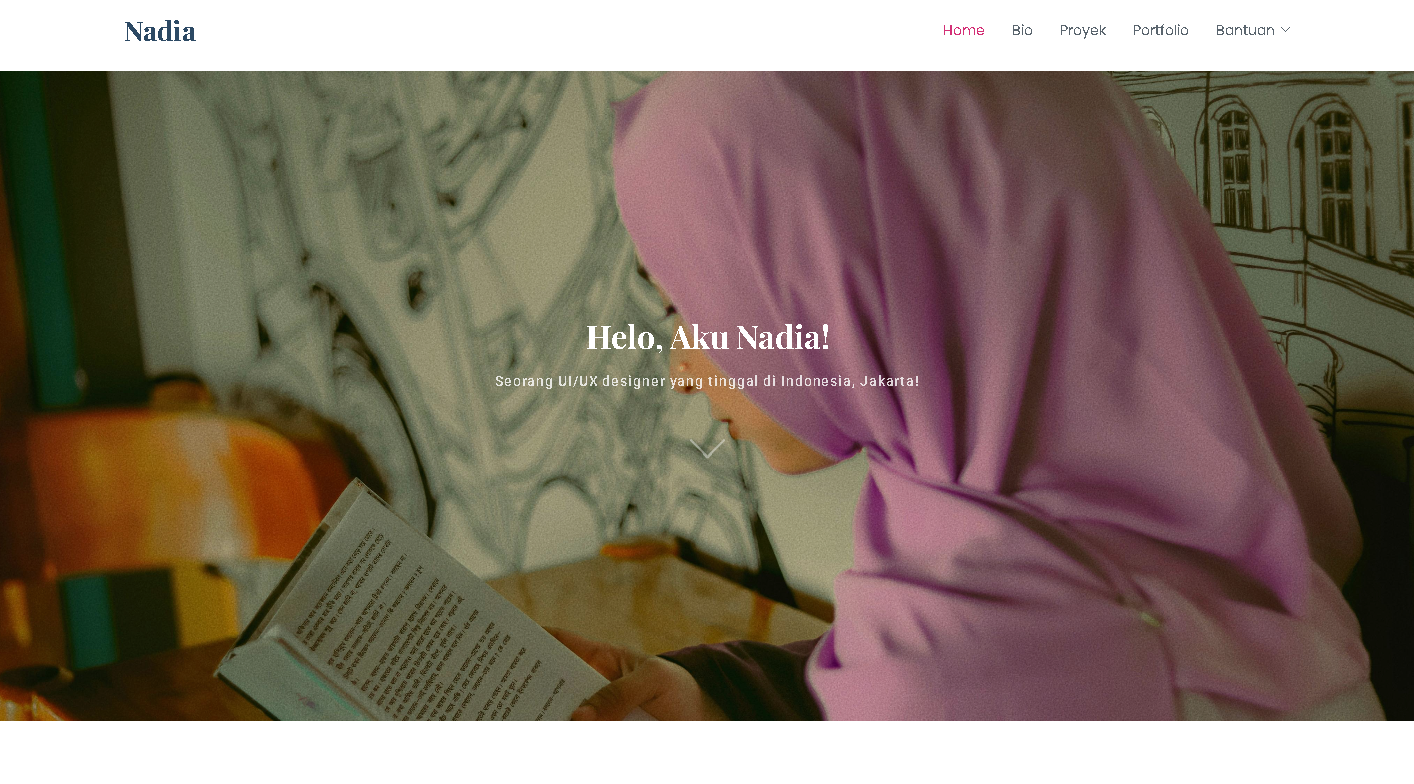Click the Seorang UI/UX designer subtitle text
The height and width of the screenshot is (784, 1414).
tap(707, 381)
